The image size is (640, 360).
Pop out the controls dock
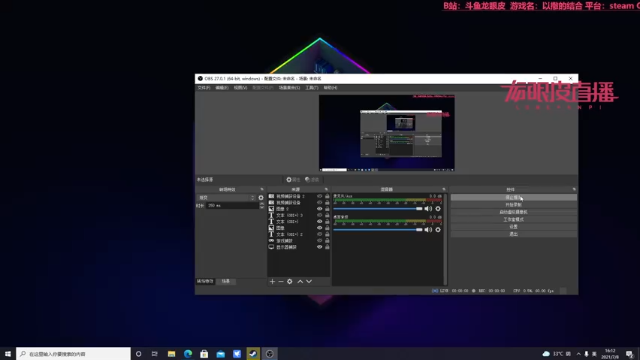tap(574, 189)
